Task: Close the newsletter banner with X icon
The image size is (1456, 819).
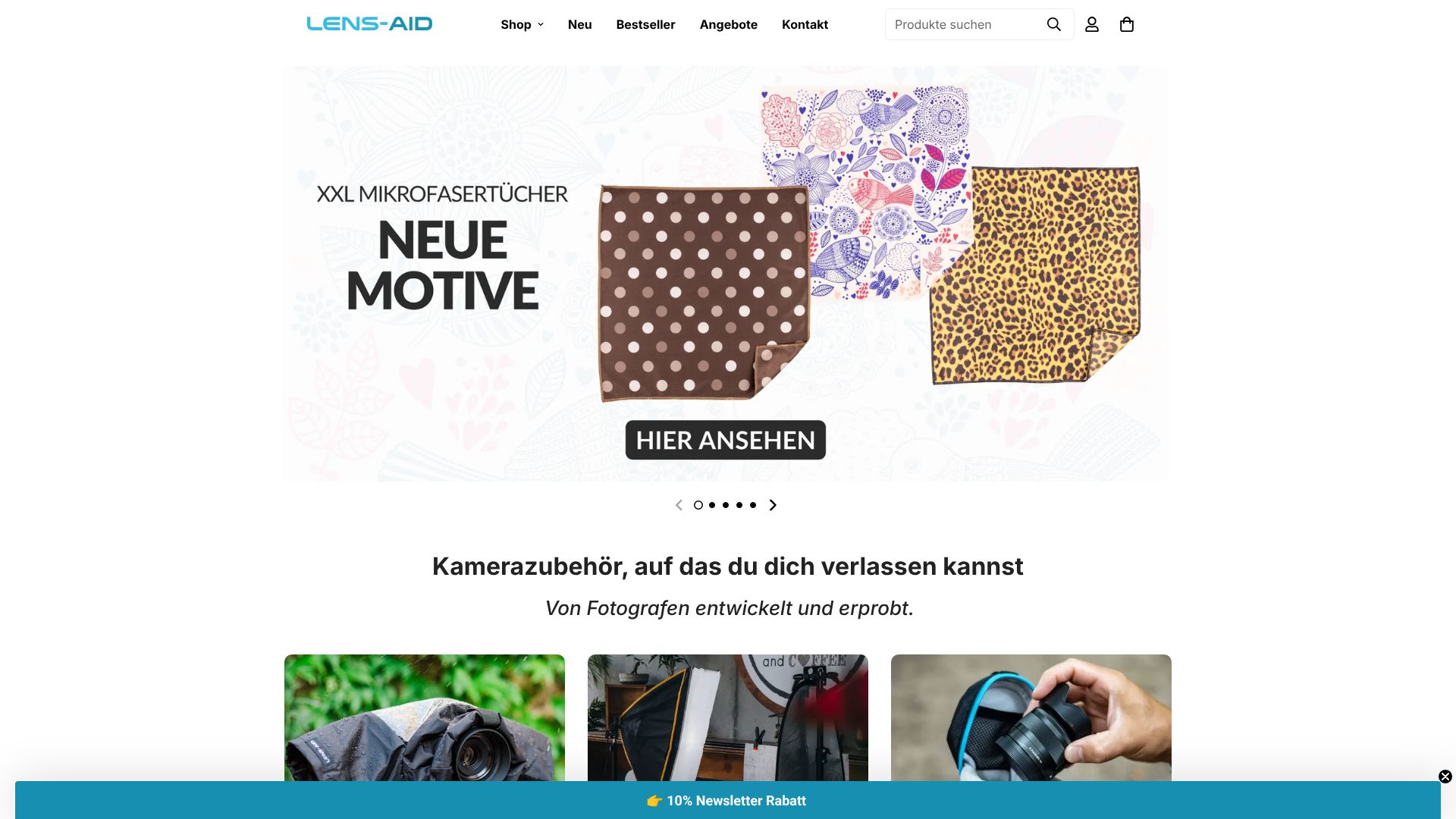Action: pos(1445,777)
